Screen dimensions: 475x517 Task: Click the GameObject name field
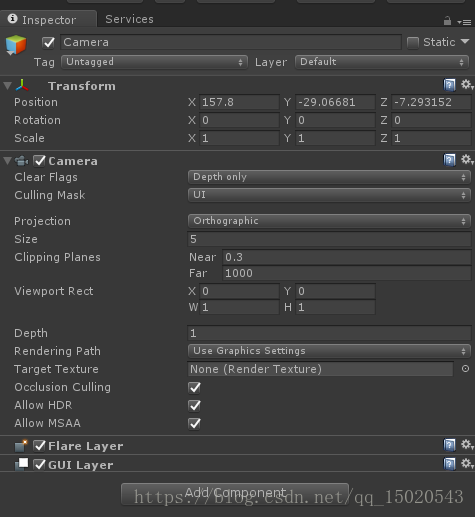[231, 42]
